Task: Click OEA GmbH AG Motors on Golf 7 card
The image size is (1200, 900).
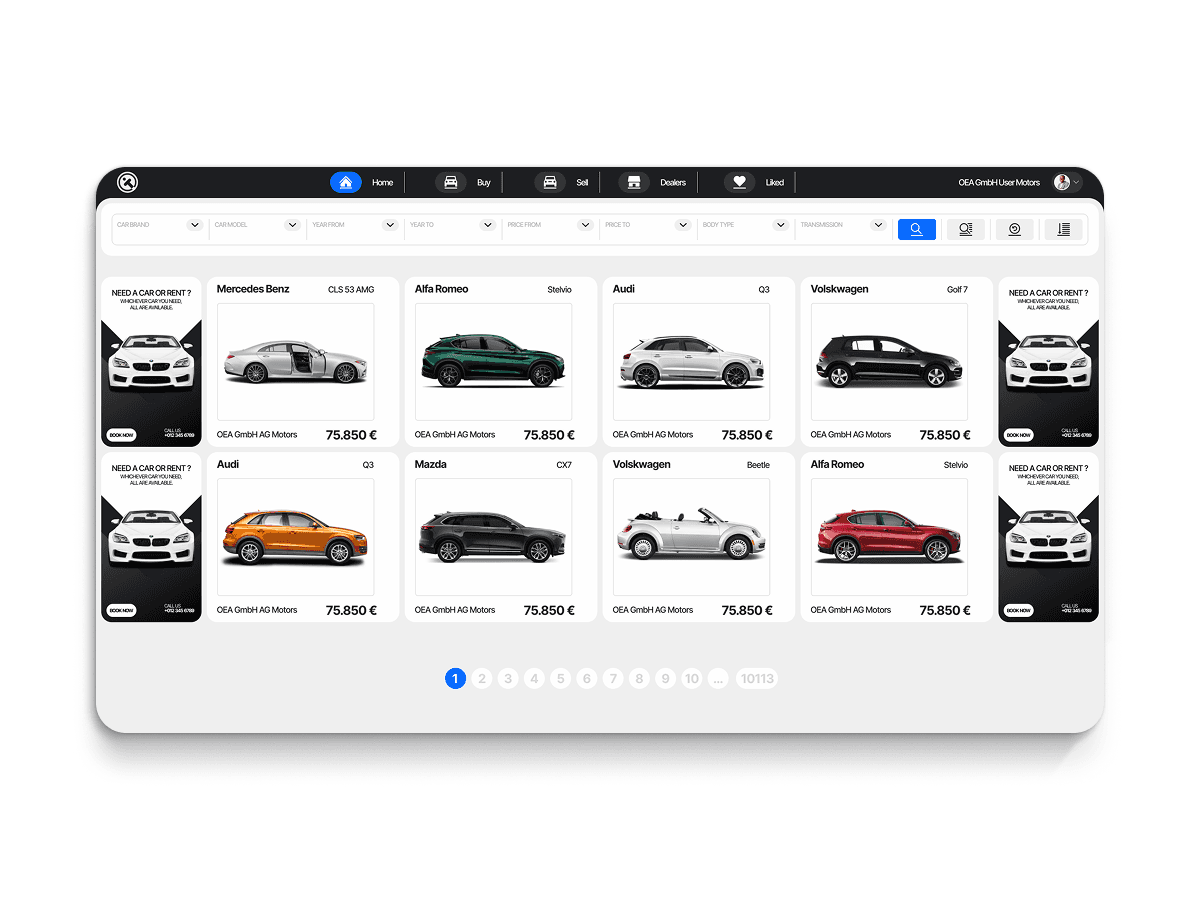Action: point(851,435)
